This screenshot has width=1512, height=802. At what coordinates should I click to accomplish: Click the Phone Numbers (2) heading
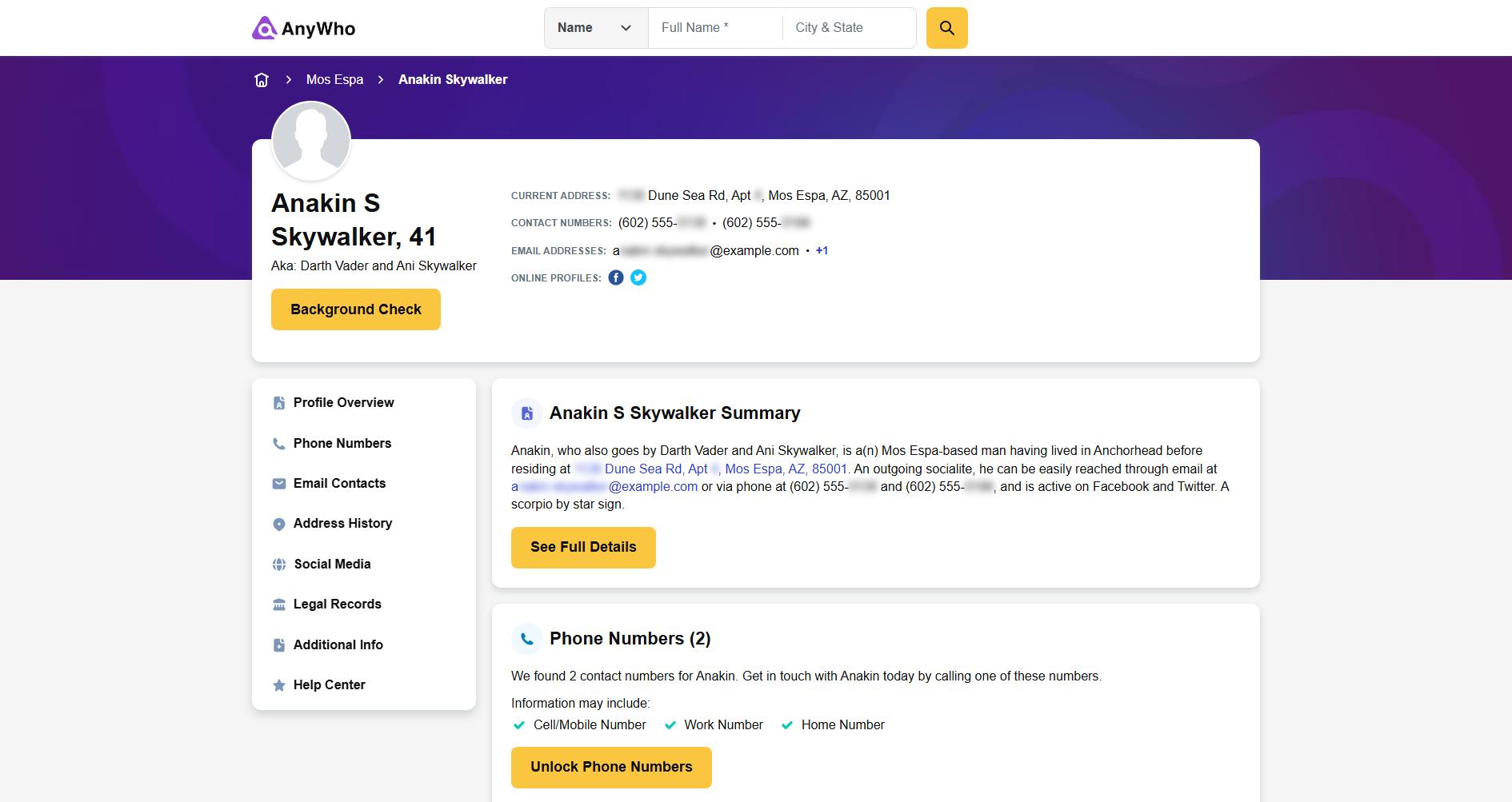click(630, 639)
